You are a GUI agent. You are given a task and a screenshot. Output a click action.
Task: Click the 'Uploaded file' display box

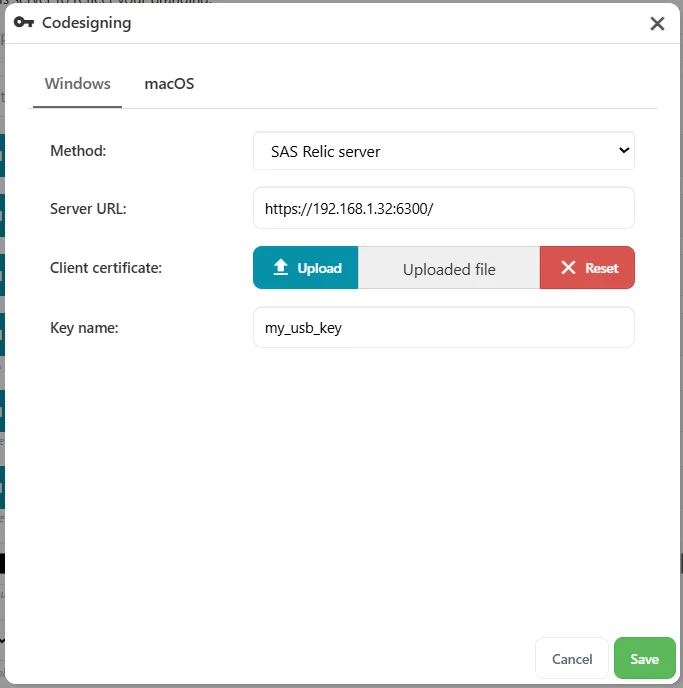point(449,269)
